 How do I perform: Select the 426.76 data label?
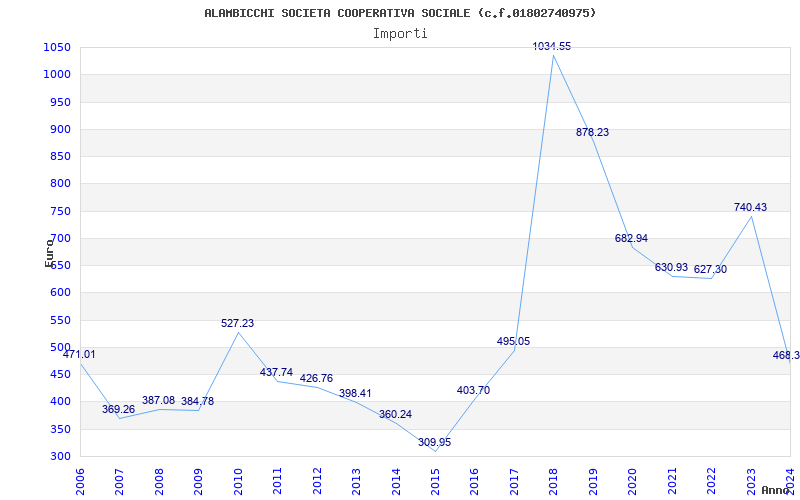[x=316, y=379]
